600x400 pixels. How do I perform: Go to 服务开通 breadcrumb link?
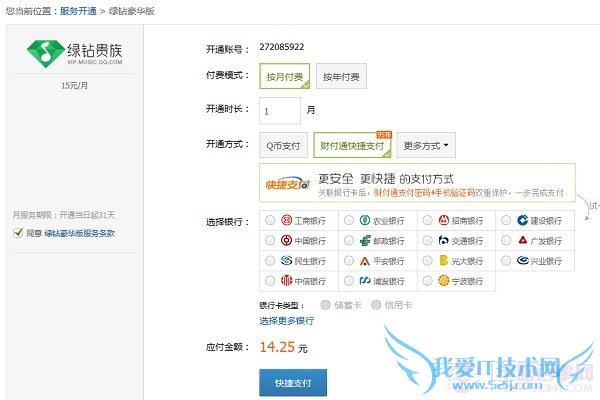[x=78, y=11]
